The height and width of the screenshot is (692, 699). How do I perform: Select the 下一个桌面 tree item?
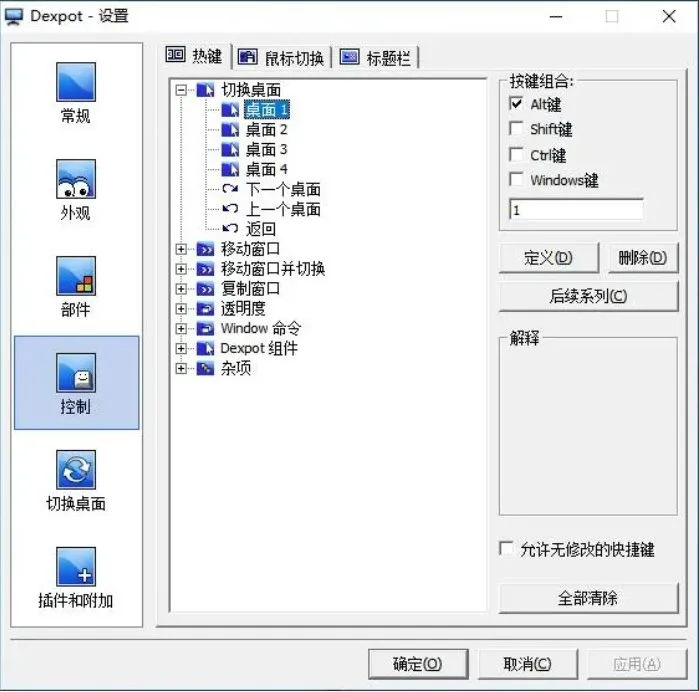[283, 189]
